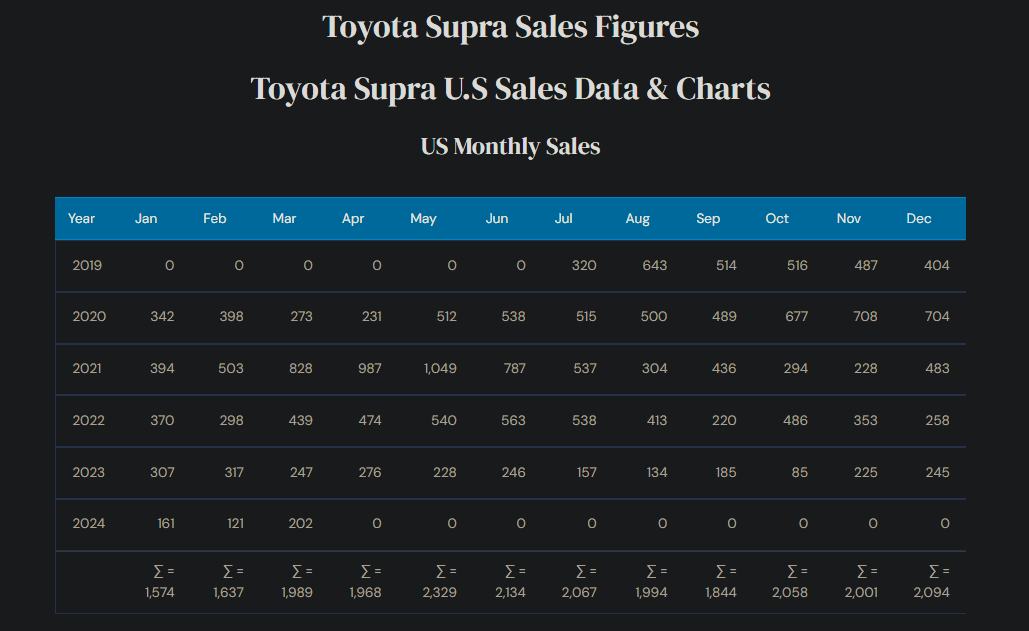The height and width of the screenshot is (631, 1029).
Task: Click the Dec column header
Action: pyautogui.click(x=919, y=218)
